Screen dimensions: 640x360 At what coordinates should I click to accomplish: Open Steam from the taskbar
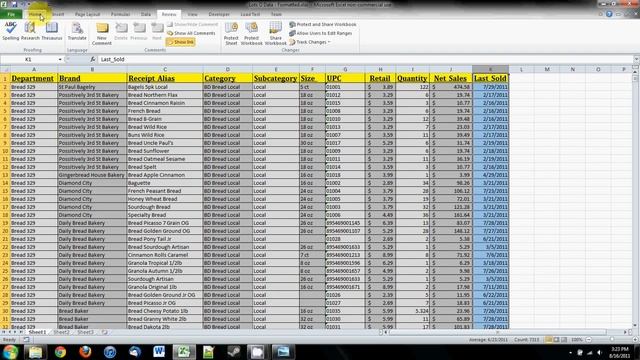[x=233, y=352]
